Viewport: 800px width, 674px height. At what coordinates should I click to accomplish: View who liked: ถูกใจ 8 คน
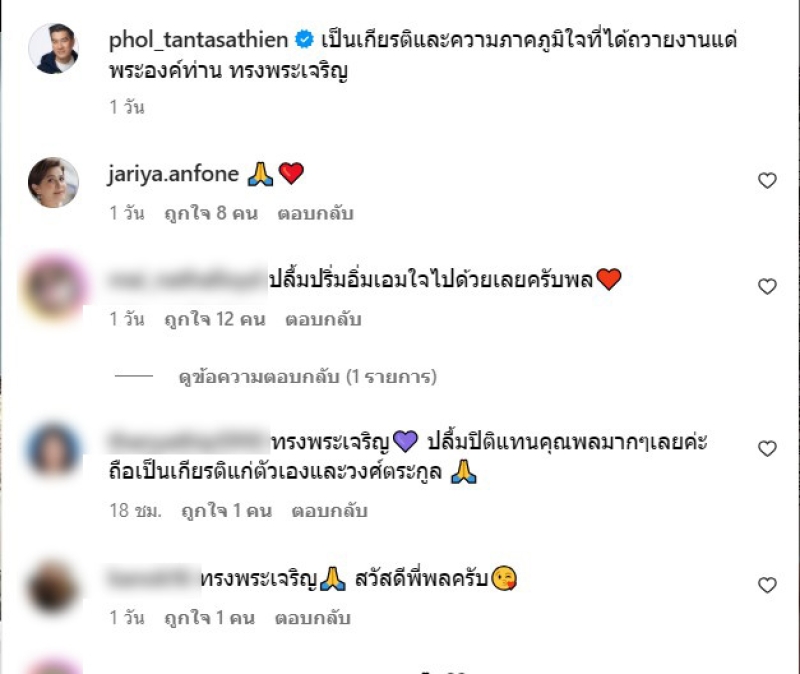click(x=211, y=213)
